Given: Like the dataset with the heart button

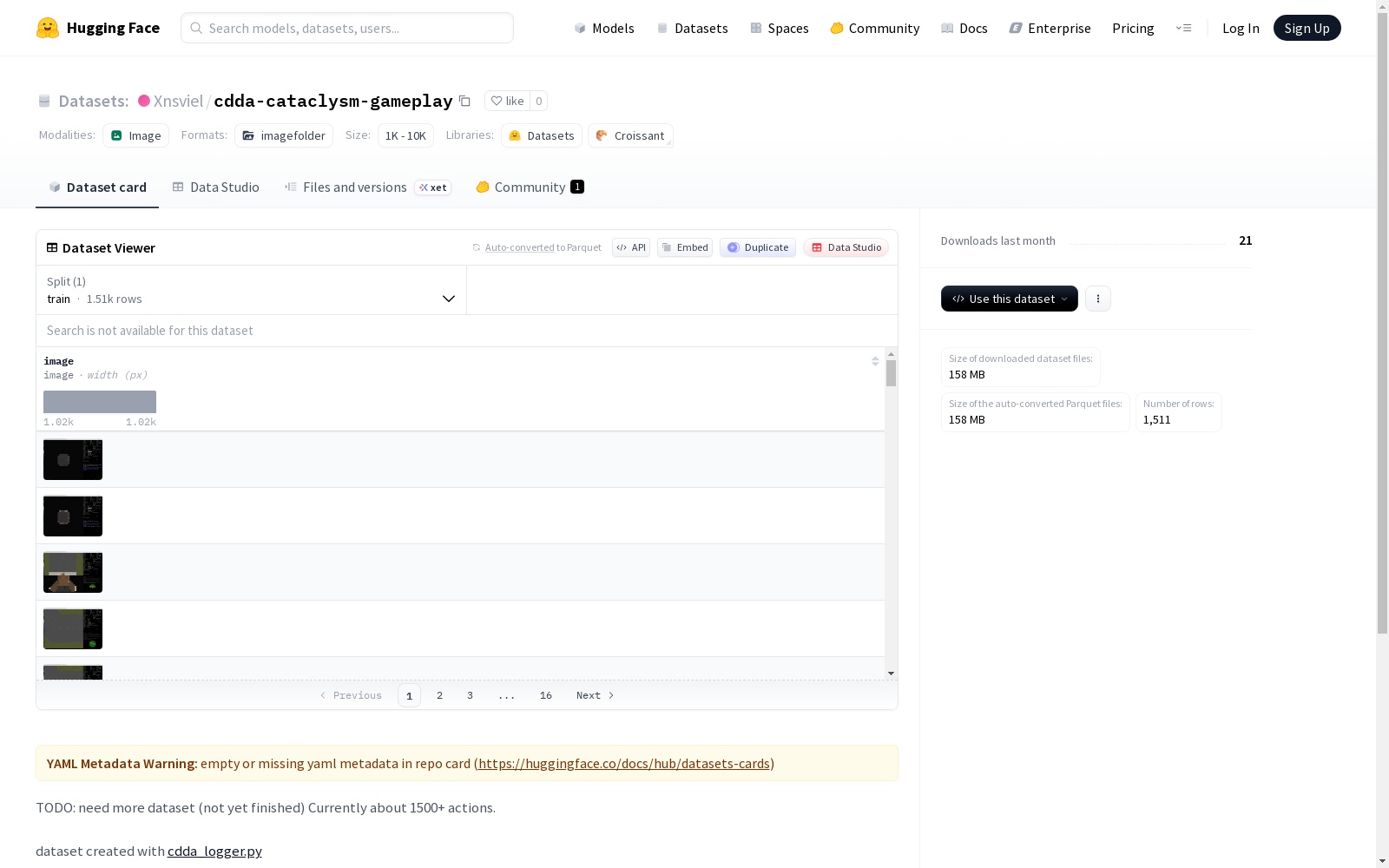Looking at the screenshot, I should click(x=507, y=101).
